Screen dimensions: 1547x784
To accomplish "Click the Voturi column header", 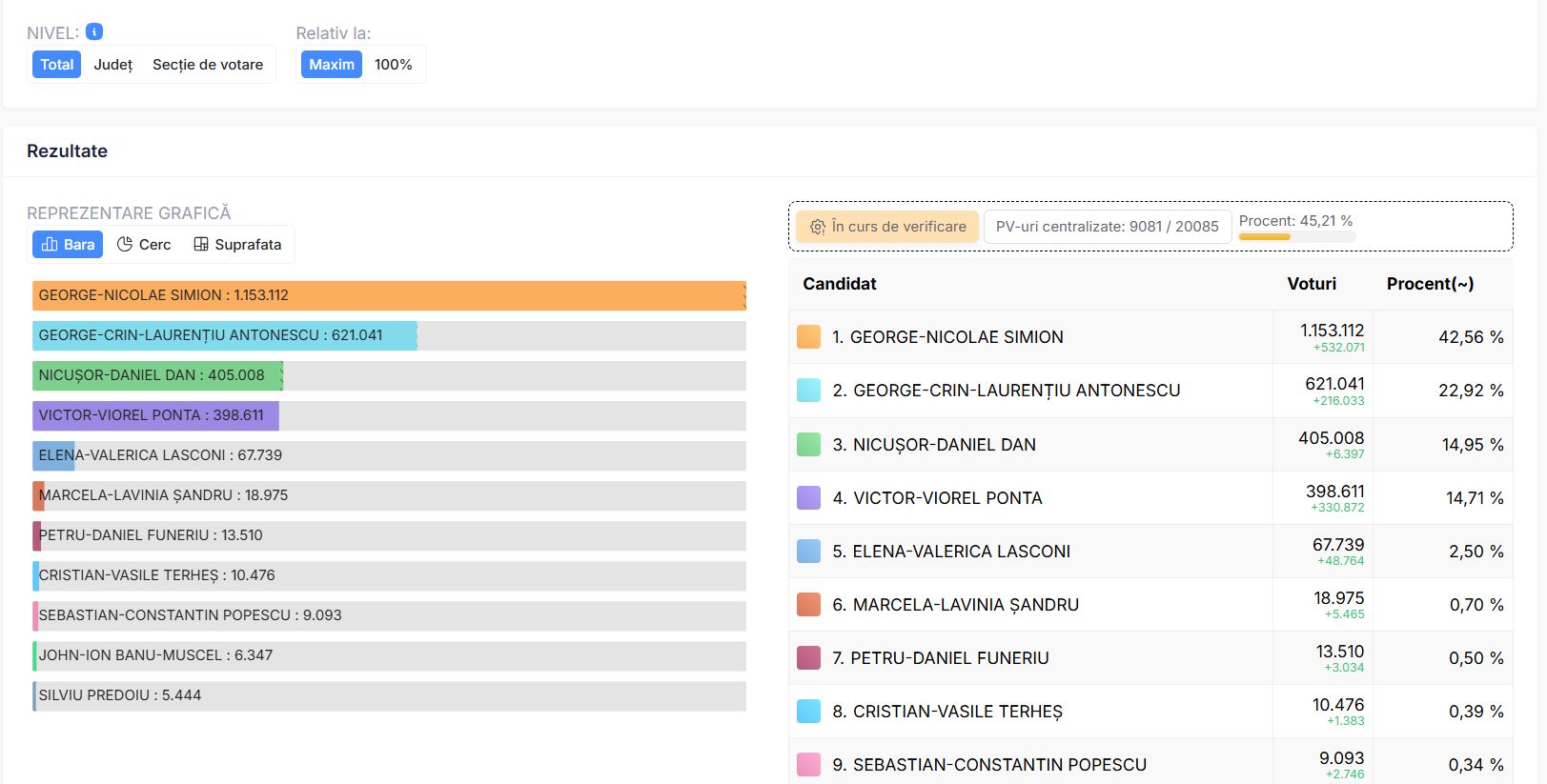I will click(1312, 284).
